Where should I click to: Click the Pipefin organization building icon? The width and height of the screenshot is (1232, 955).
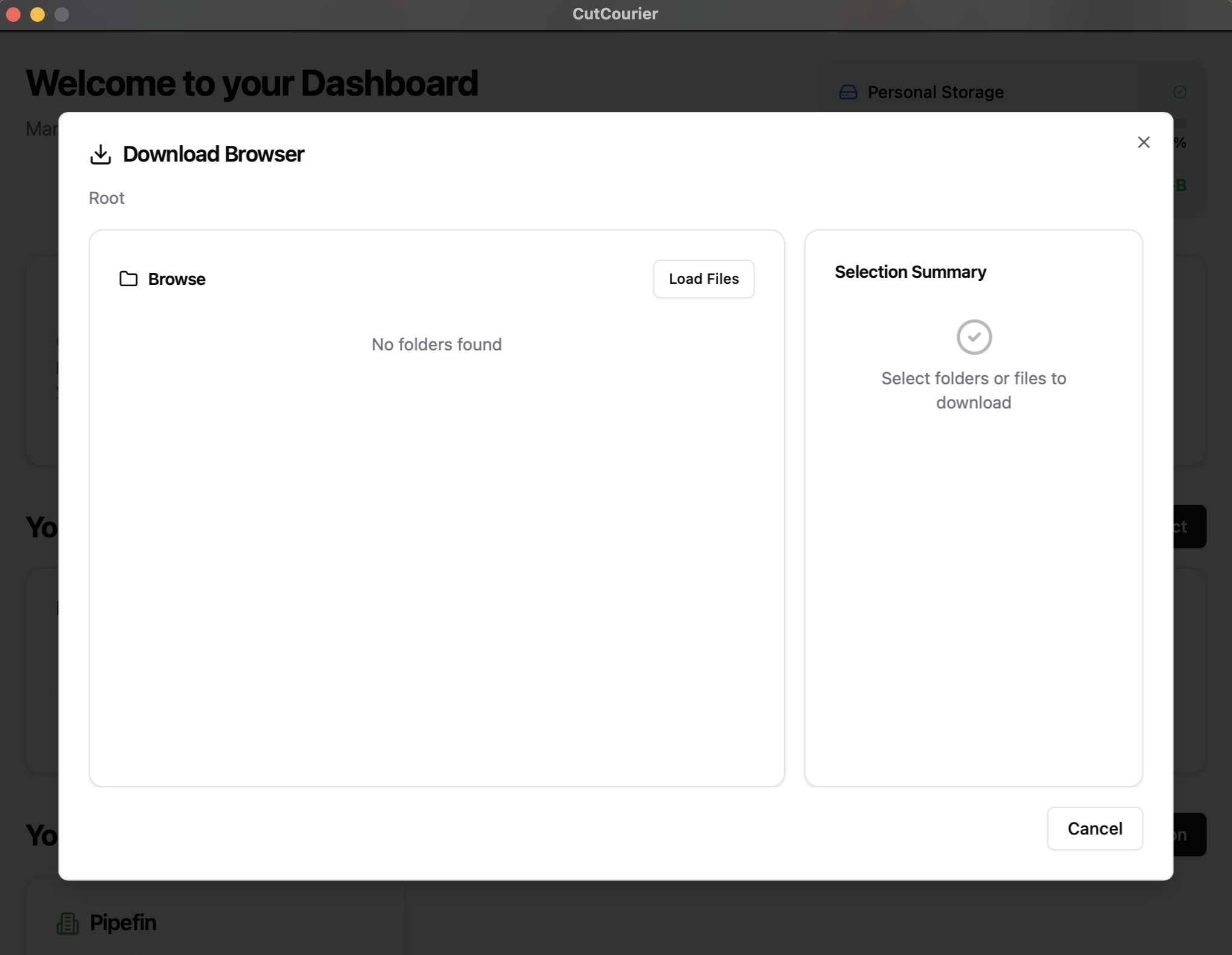click(68, 924)
